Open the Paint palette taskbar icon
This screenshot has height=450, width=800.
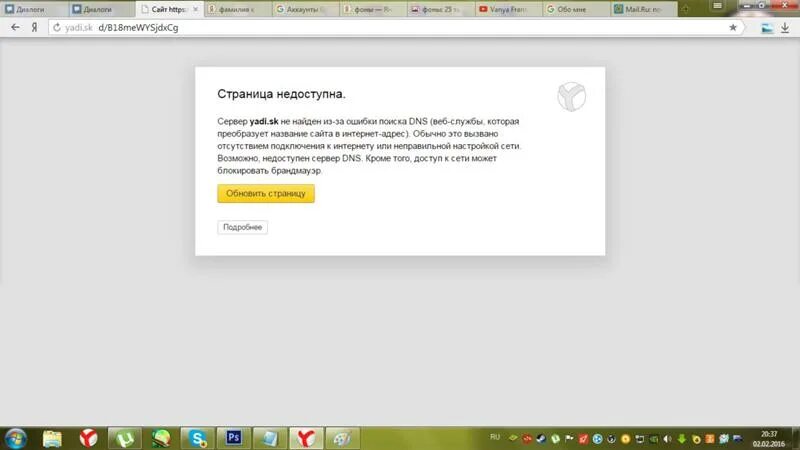pyautogui.click(x=342, y=439)
